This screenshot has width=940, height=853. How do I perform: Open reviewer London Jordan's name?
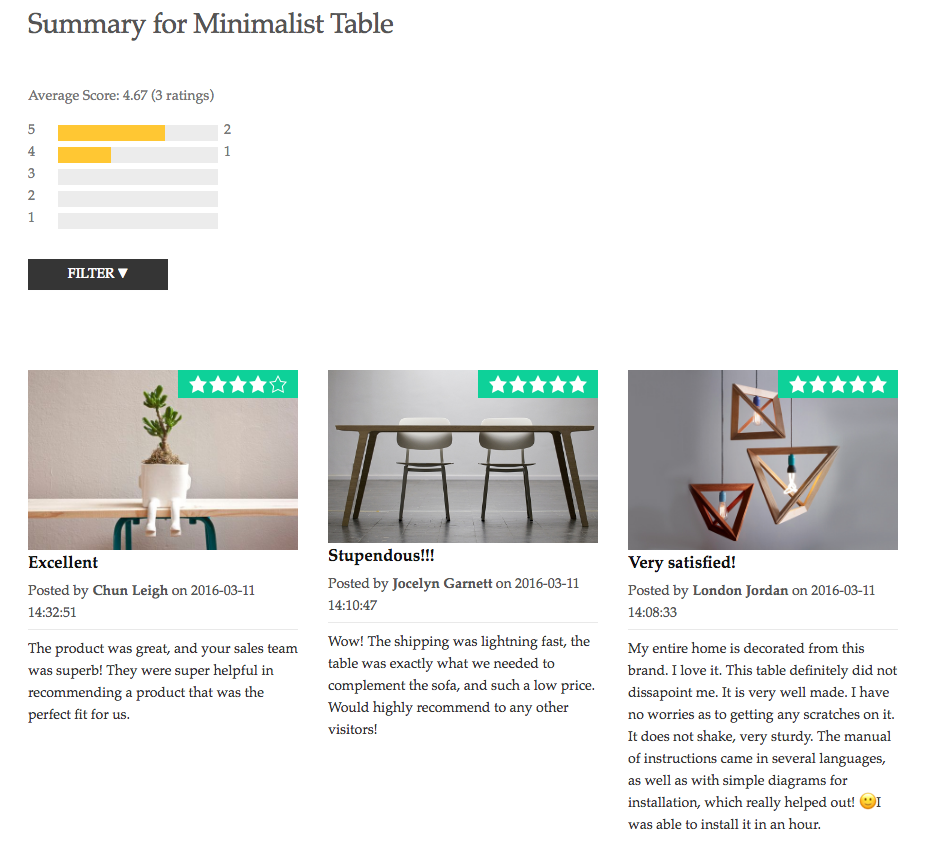[x=740, y=590]
